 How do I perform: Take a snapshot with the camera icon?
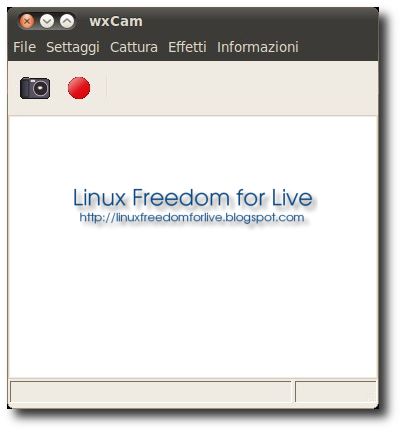[x=35, y=88]
